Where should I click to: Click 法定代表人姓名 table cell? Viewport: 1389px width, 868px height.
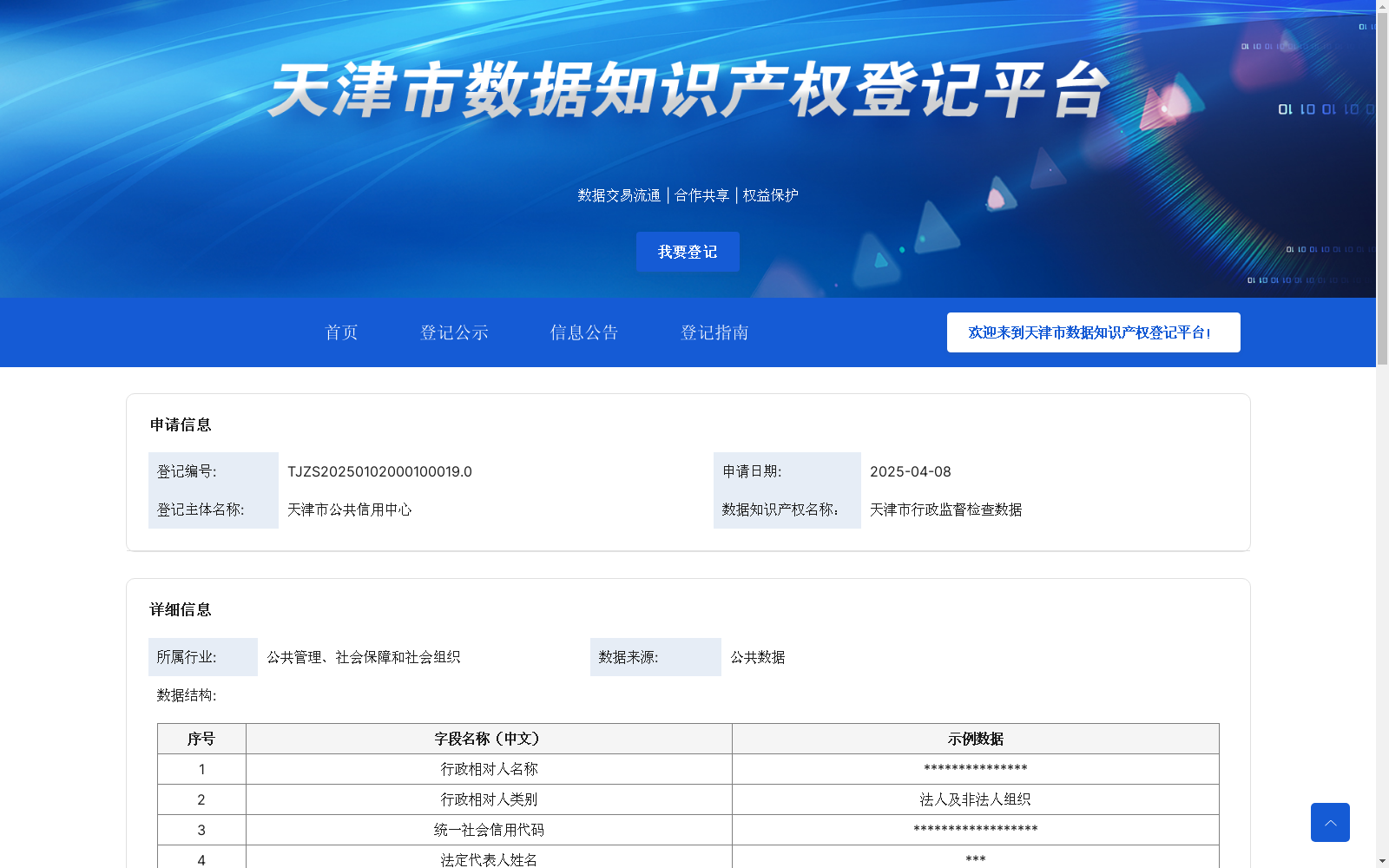point(489,857)
